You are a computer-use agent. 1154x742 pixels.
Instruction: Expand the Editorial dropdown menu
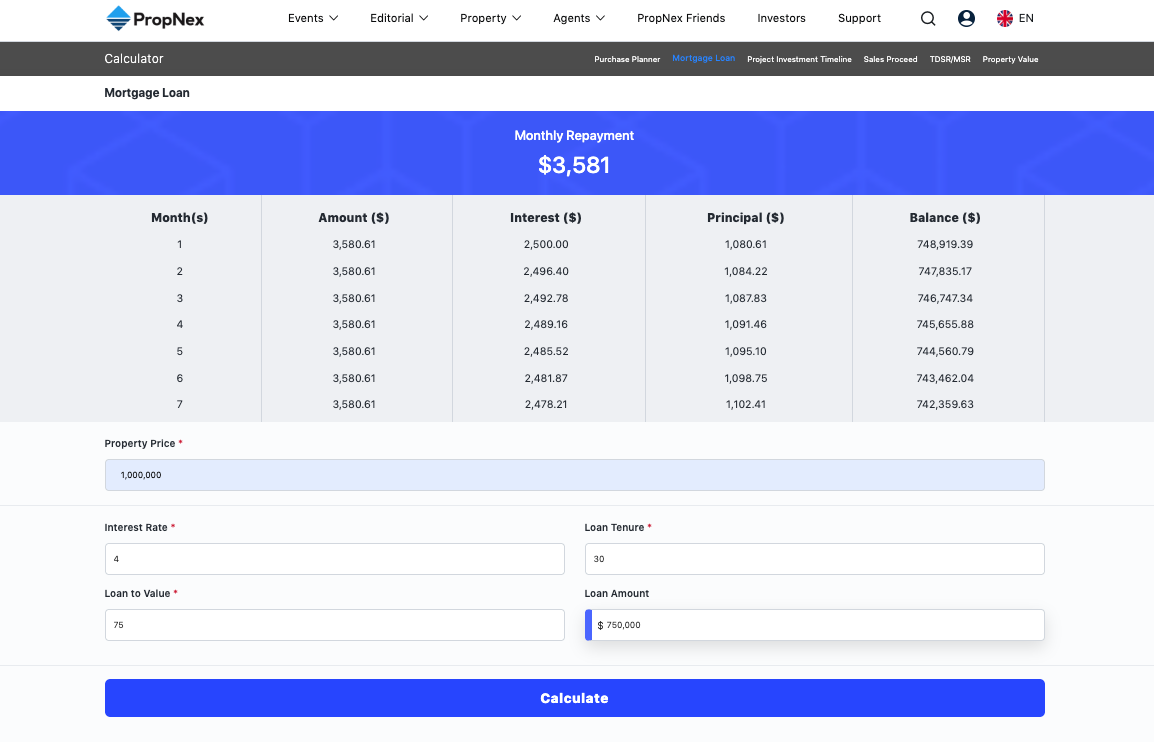[x=399, y=18]
